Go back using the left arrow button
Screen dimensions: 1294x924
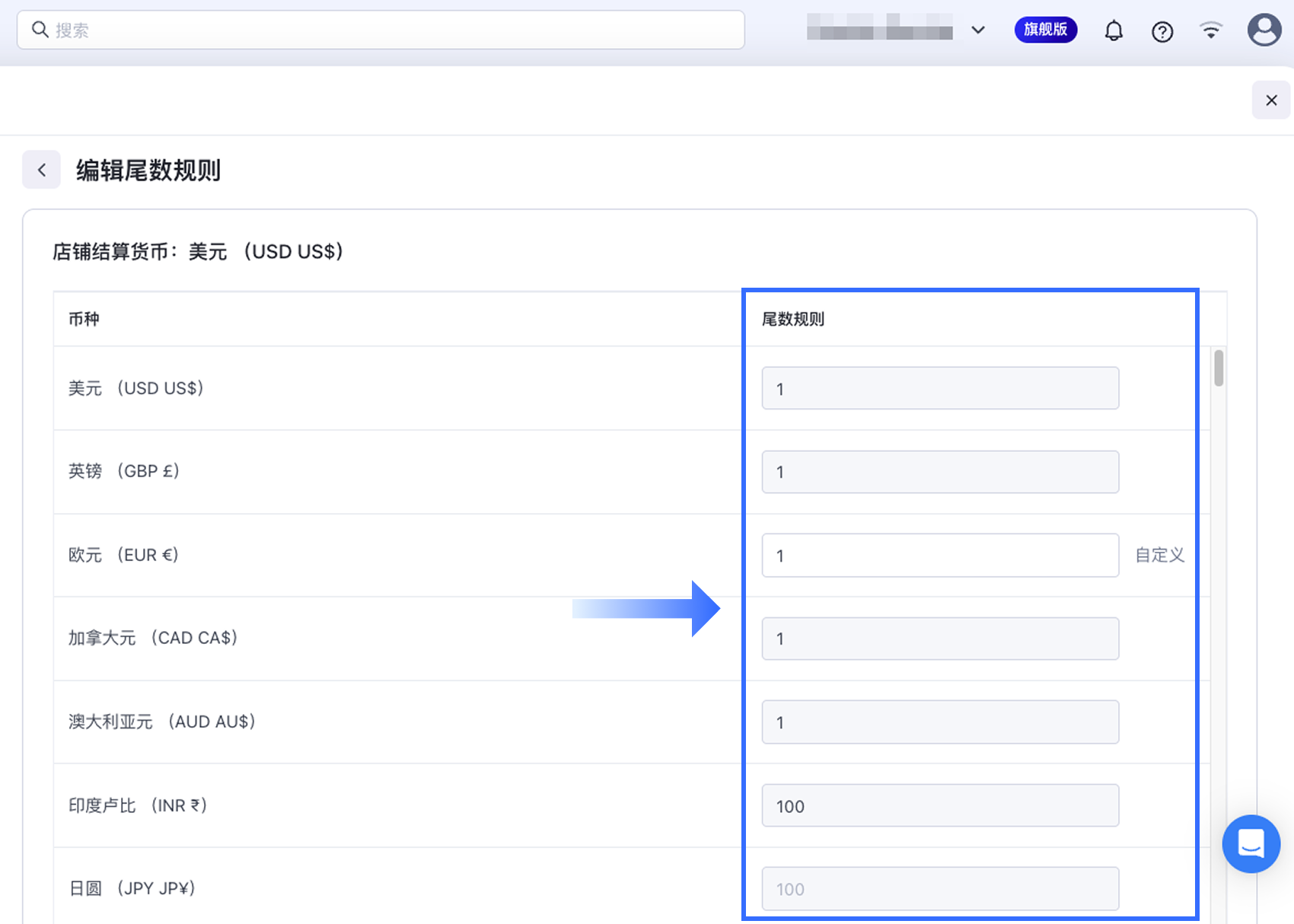click(x=42, y=170)
